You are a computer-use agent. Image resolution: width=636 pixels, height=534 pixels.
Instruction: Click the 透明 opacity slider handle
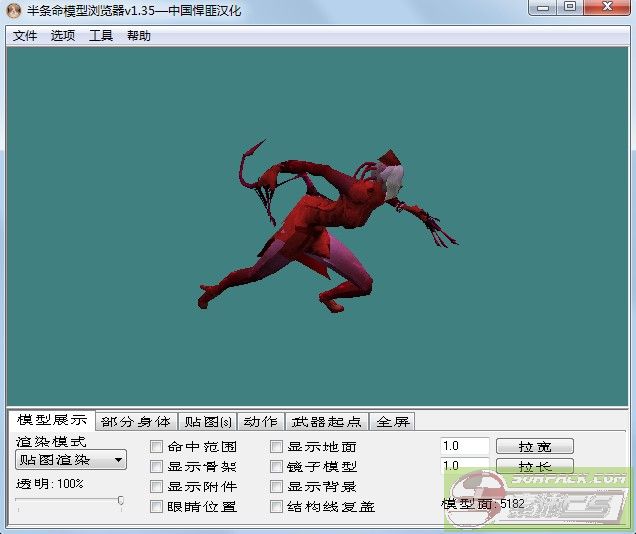point(120,500)
